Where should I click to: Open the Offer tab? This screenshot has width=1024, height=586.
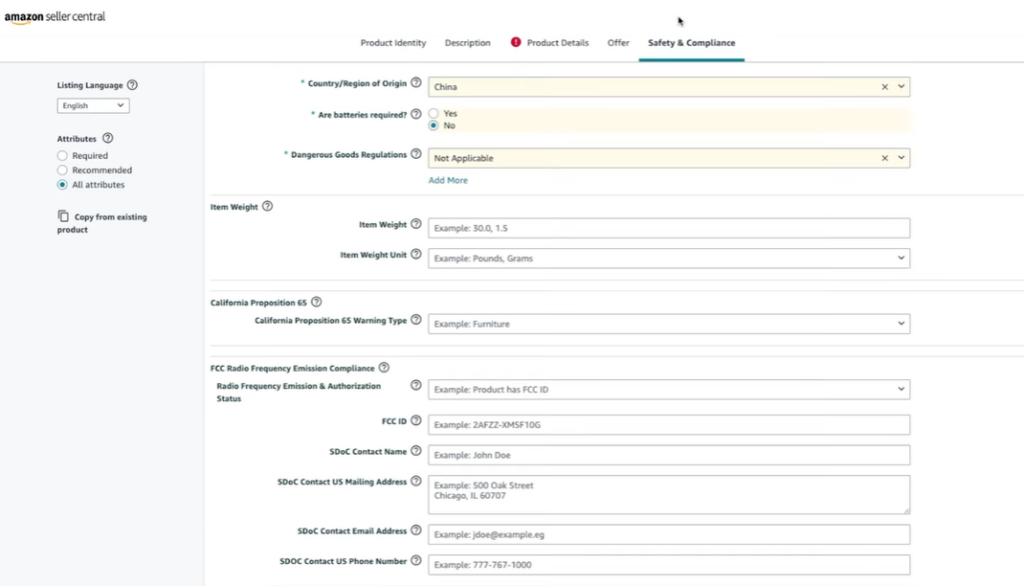pos(618,42)
